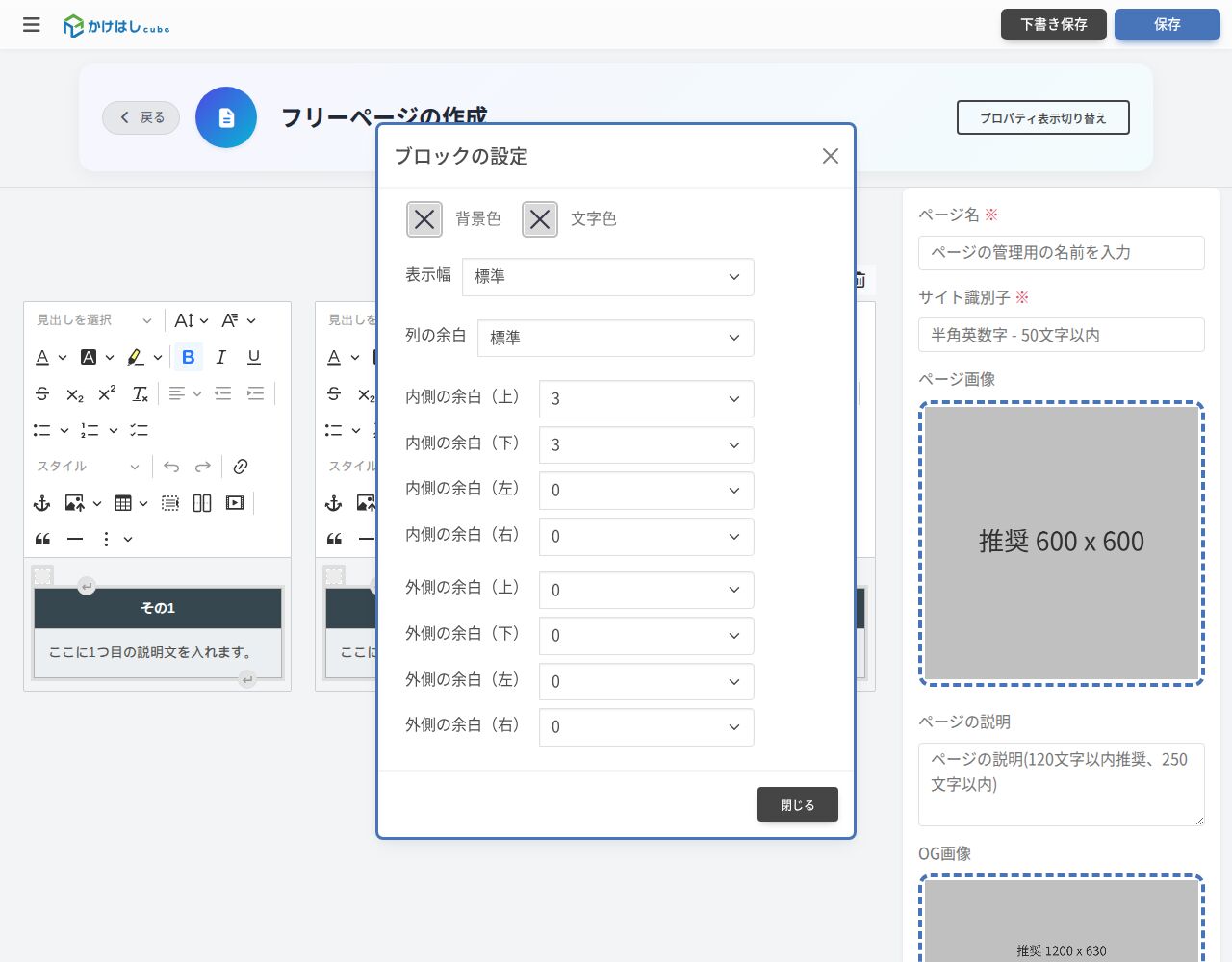The height and width of the screenshot is (962, 1232).
Task: Click the 下書き保存 button
Action: click(1054, 25)
